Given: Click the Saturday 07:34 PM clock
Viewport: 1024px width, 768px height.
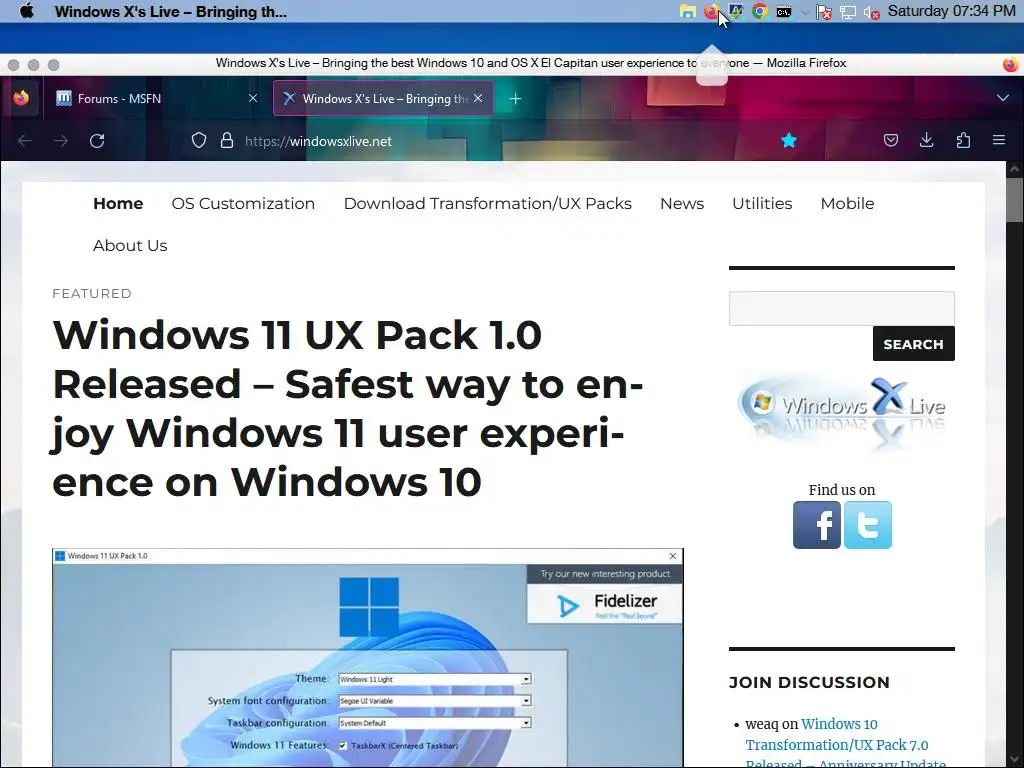Looking at the screenshot, I should (x=952, y=11).
